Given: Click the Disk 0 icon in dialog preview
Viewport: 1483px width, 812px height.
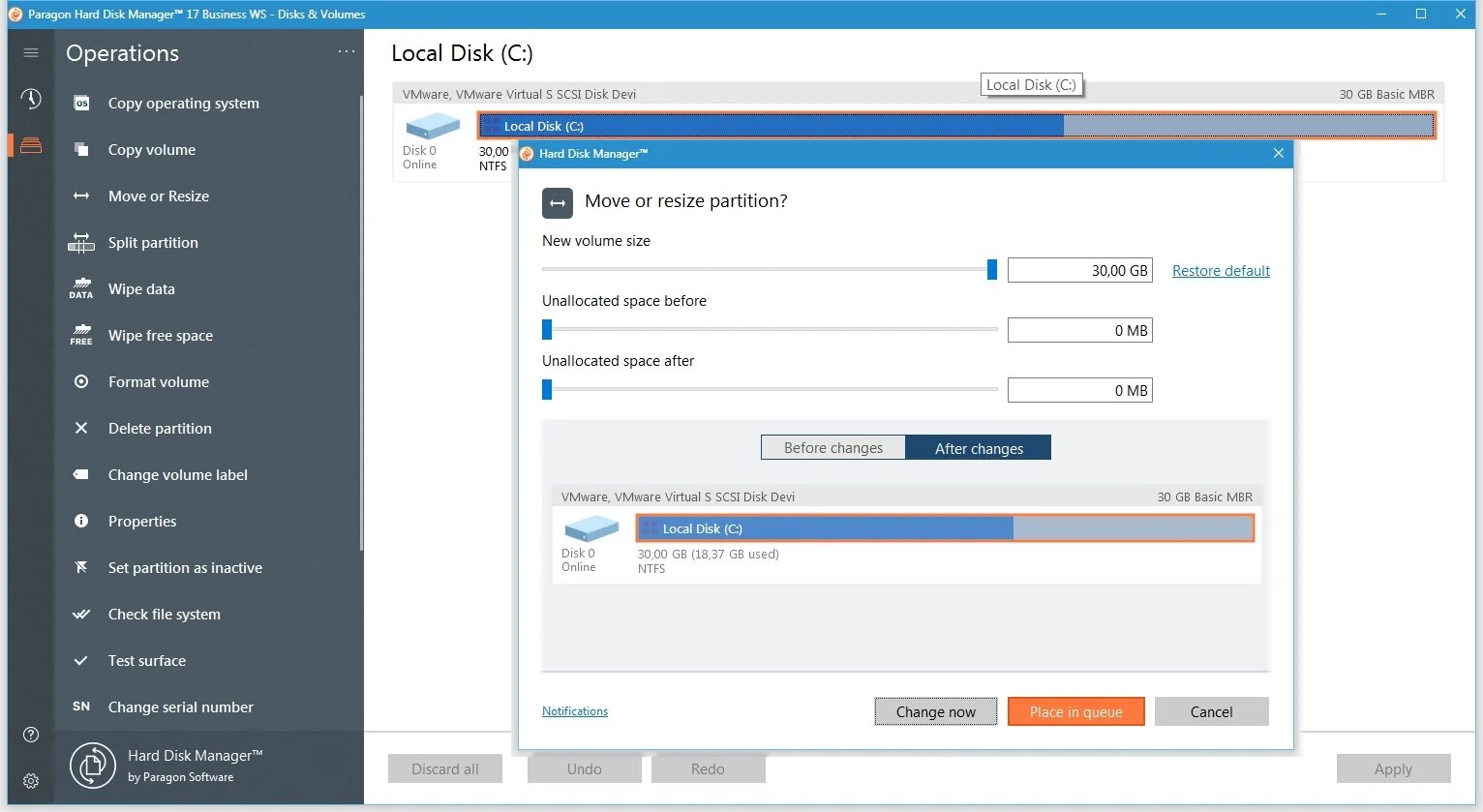Looking at the screenshot, I should pyautogui.click(x=591, y=528).
